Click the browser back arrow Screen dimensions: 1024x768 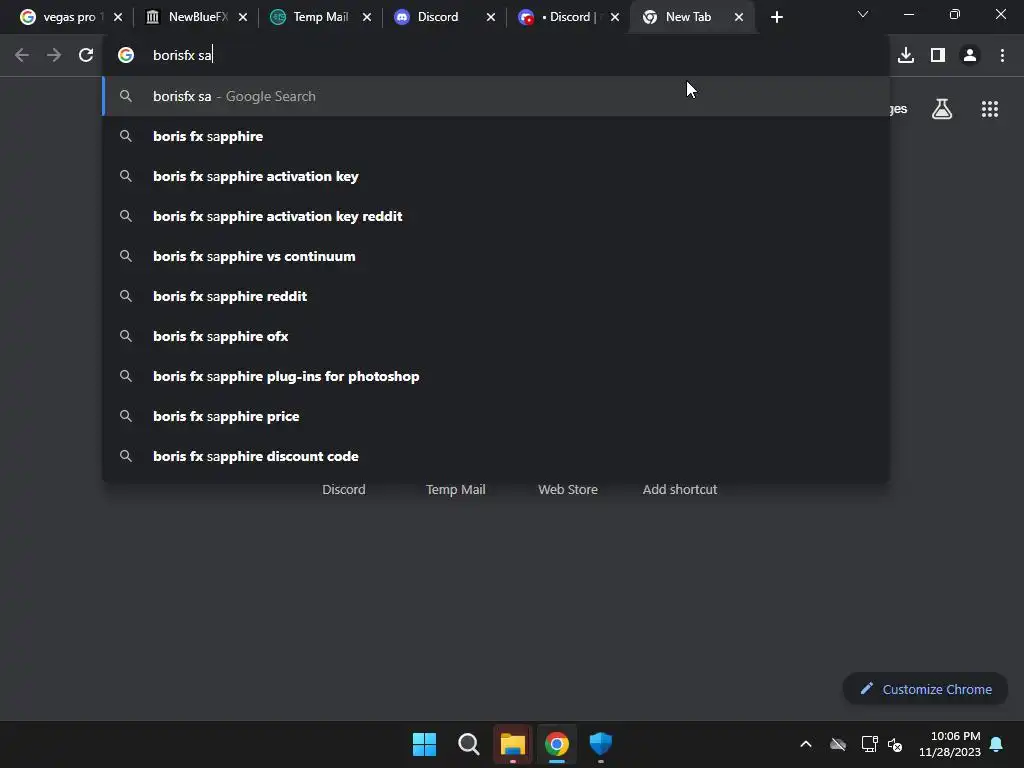pyautogui.click(x=22, y=56)
